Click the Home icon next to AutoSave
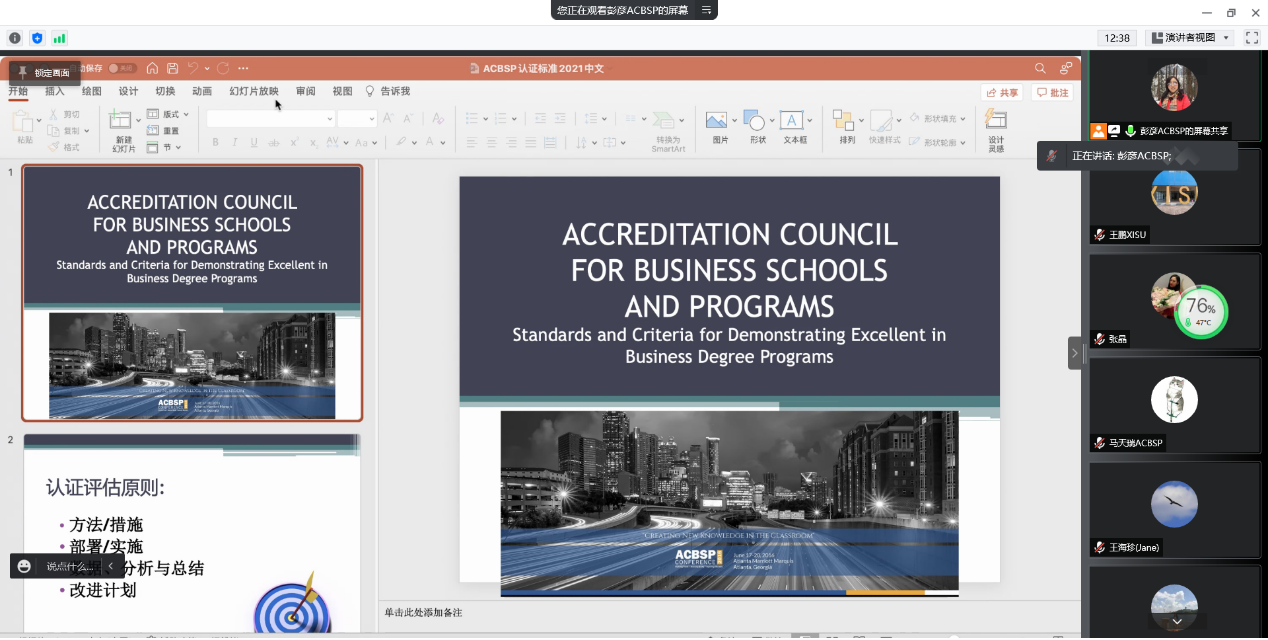 point(152,68)
